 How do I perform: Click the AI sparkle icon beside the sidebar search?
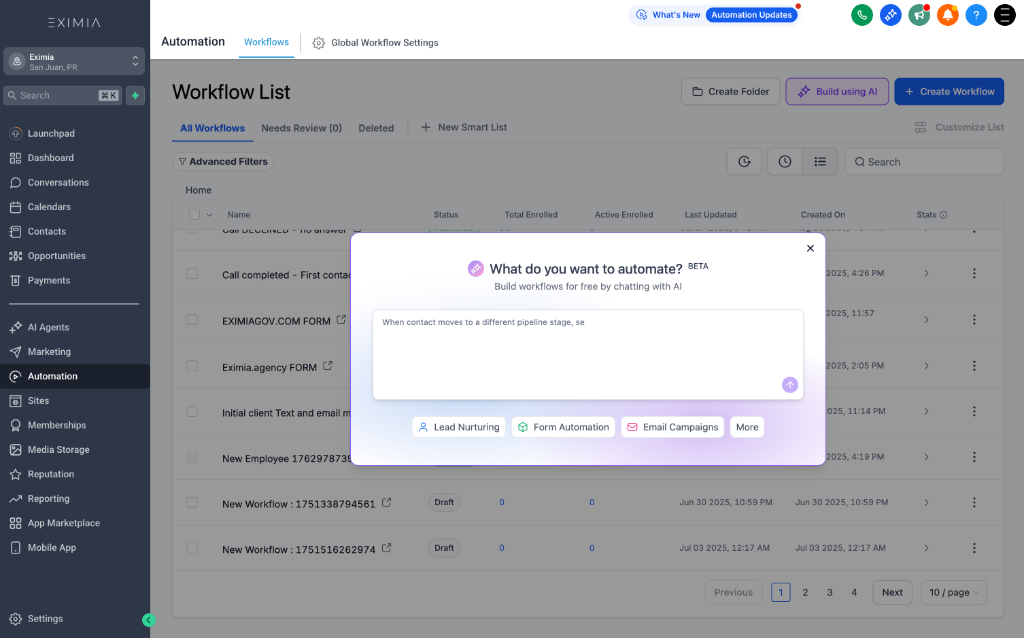[x=135, y=95]
